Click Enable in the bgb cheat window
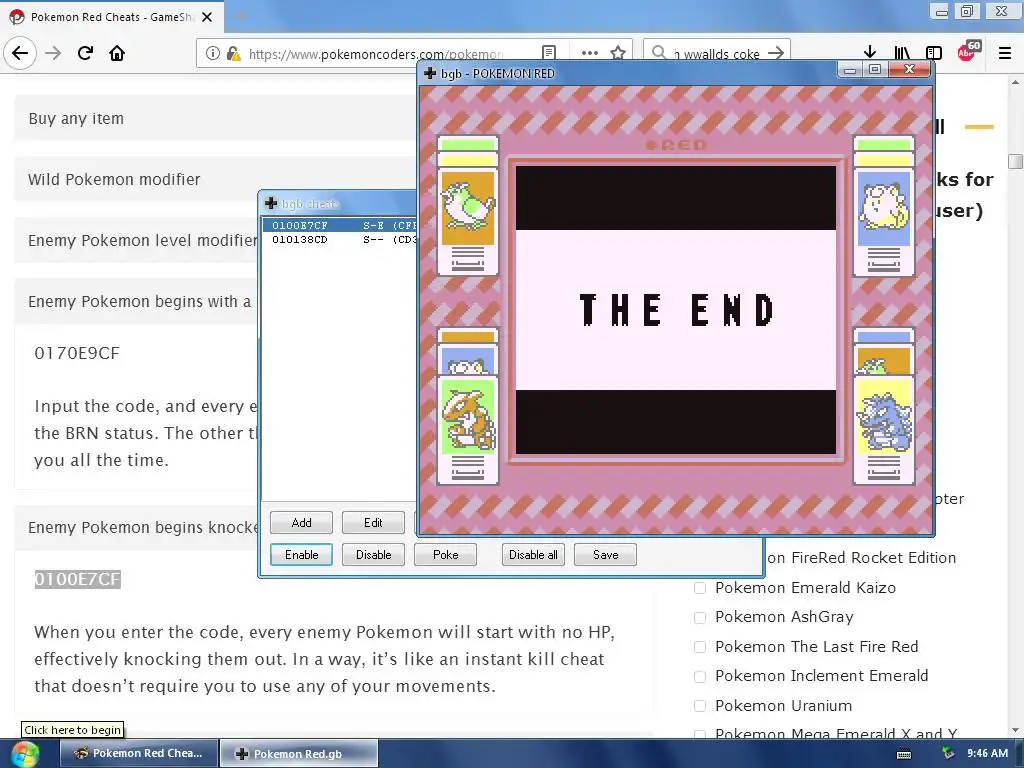 tap(301, 554)
